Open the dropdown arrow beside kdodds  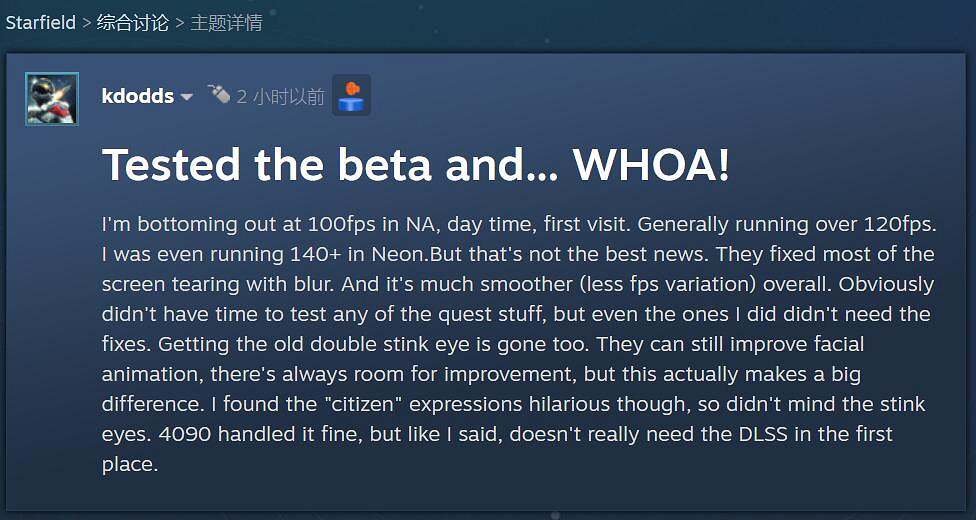186,97
